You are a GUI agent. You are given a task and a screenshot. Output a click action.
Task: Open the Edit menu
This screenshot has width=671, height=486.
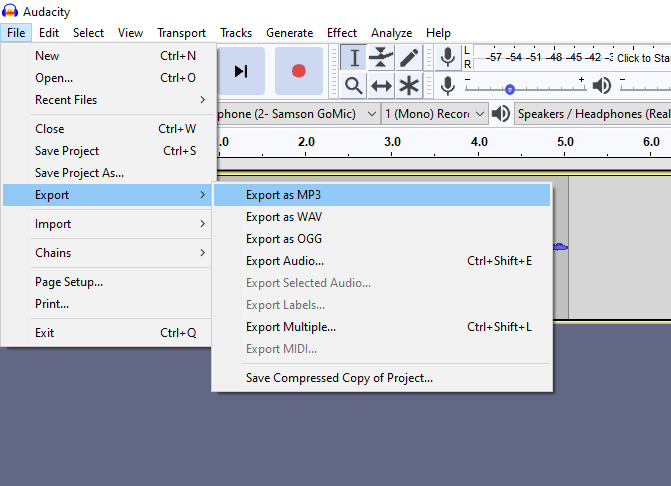(x=49, y=33)
